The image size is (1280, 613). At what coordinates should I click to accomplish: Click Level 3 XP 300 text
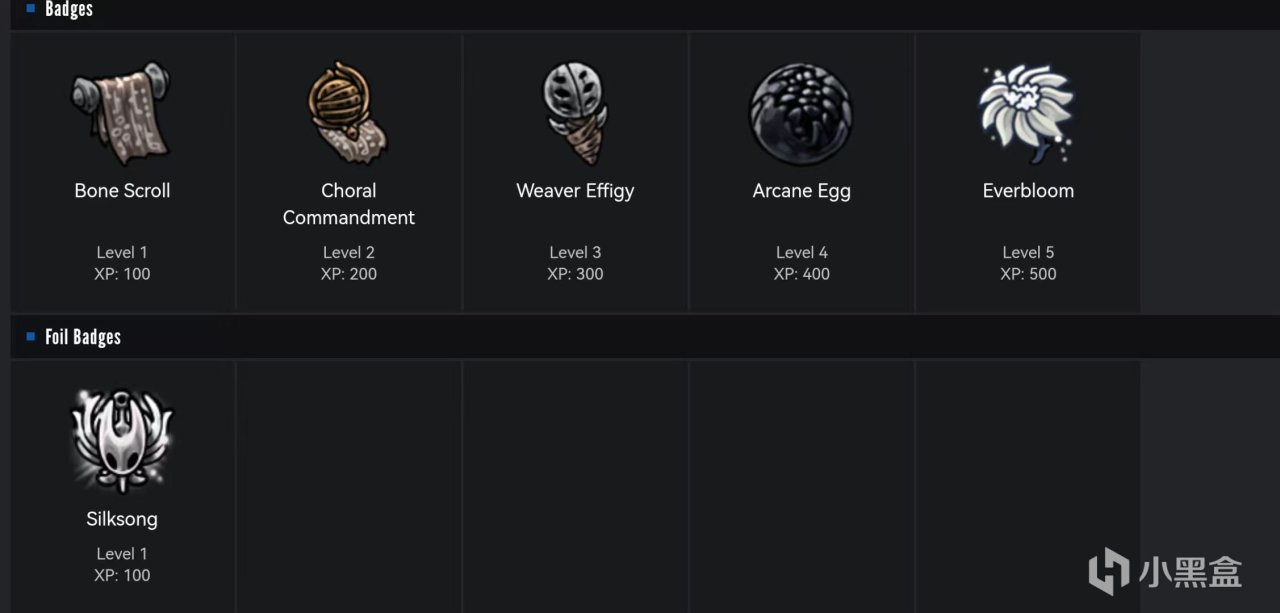click(575, 263)
